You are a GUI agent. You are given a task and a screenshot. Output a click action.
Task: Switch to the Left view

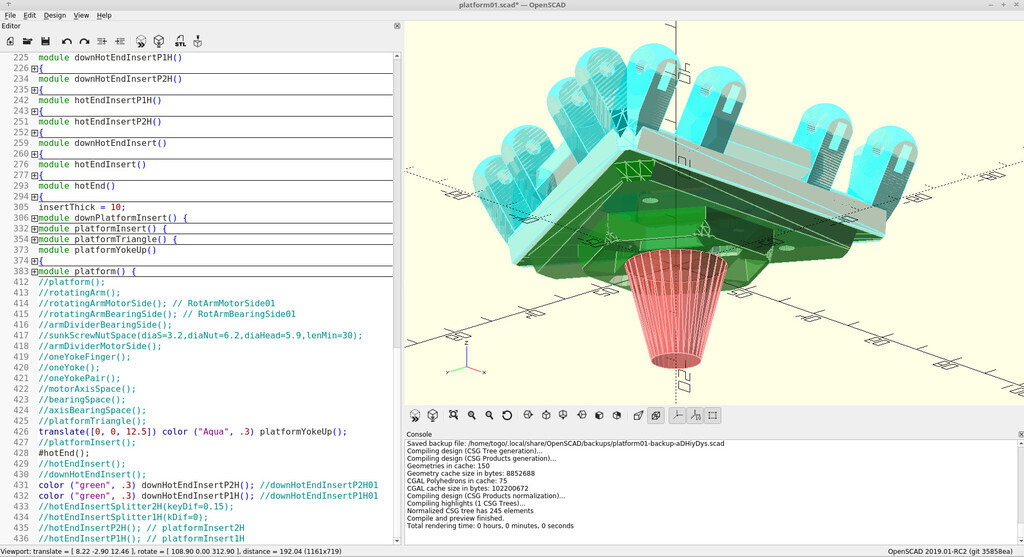(581, 415)
